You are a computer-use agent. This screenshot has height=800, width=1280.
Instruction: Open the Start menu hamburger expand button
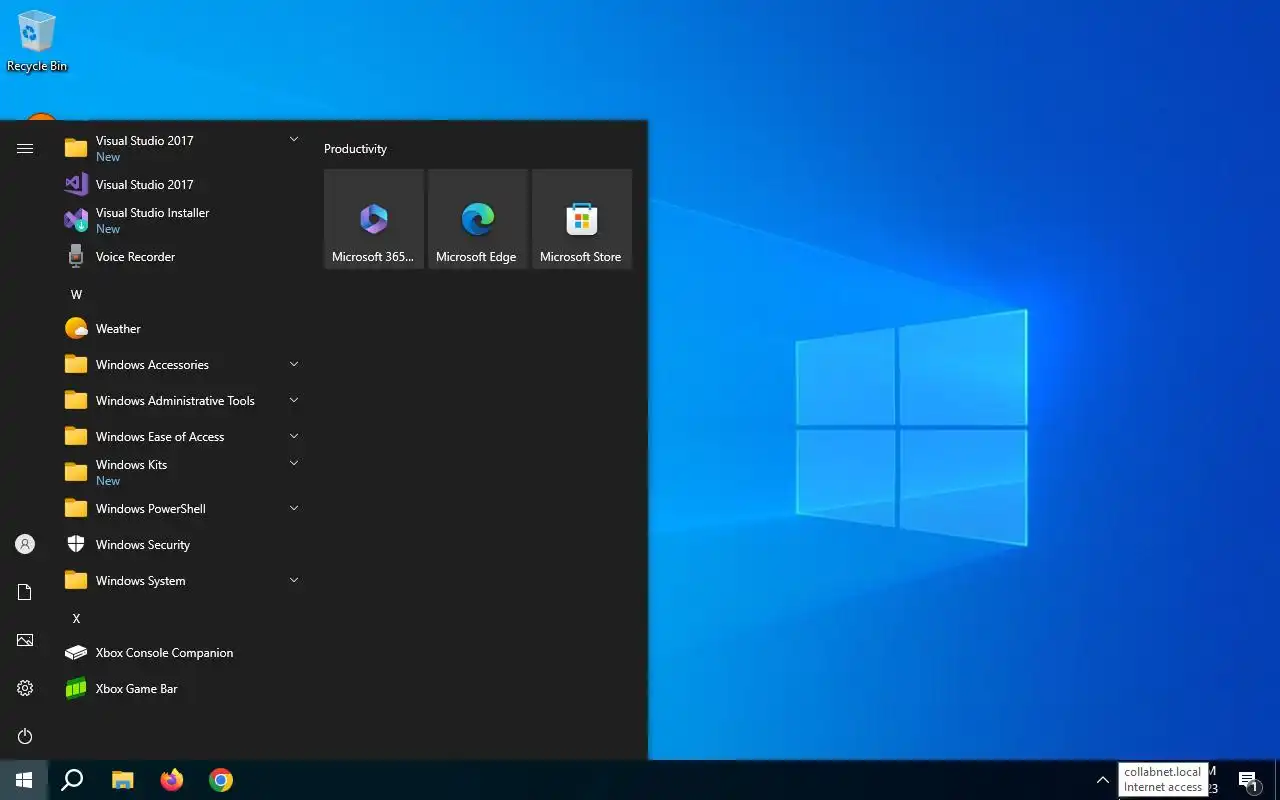pyautogui.click(x=25, y=148)
